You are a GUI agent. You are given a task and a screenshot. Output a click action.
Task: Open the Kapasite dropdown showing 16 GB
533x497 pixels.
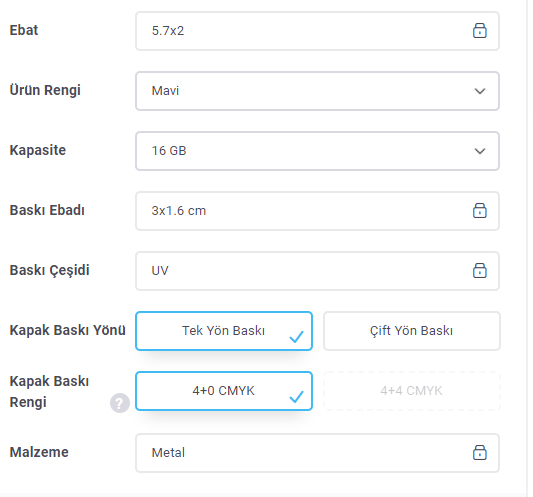pyautogui.click(x=317, y=151)
